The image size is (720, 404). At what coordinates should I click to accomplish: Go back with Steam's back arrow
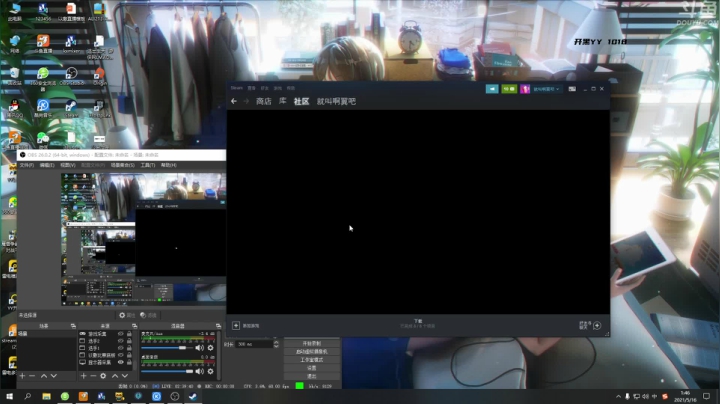click(x=234, y=101)
